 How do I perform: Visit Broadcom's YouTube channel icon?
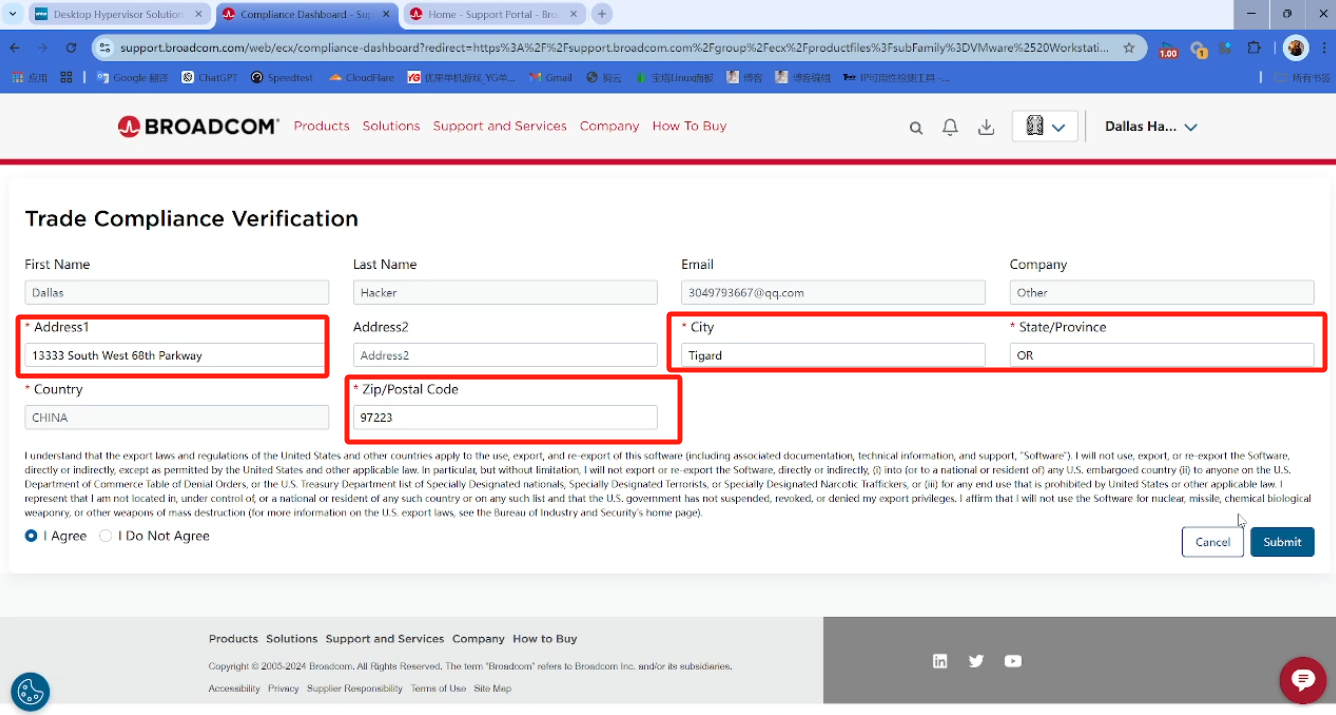[x=1013, y=661]
